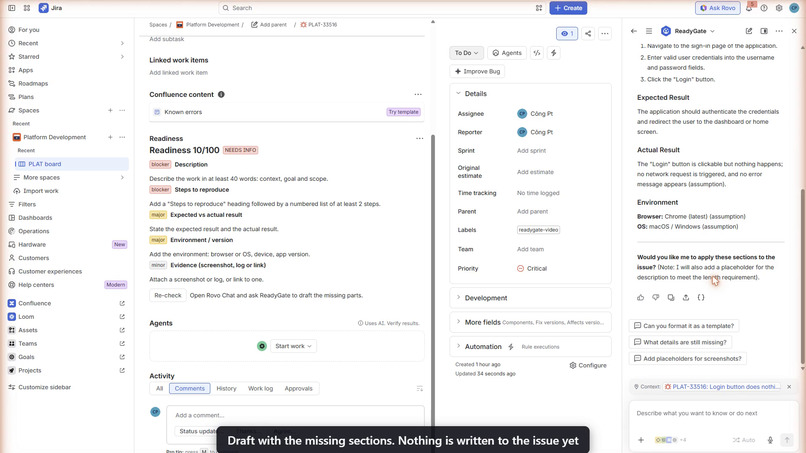Switch to the Approvals tab

pyautogui.click(x=298, y=388)
